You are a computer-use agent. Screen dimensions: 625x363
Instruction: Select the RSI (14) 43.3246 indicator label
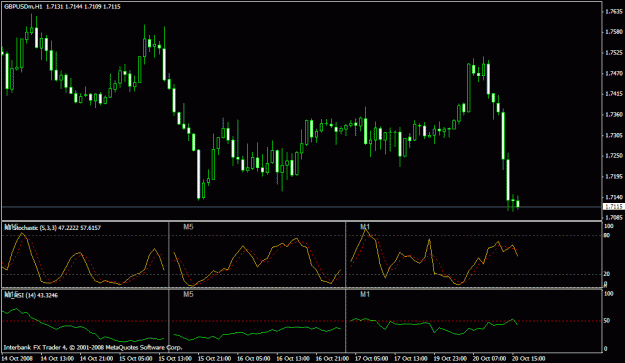pyautogui.click(x=31, y=295)
